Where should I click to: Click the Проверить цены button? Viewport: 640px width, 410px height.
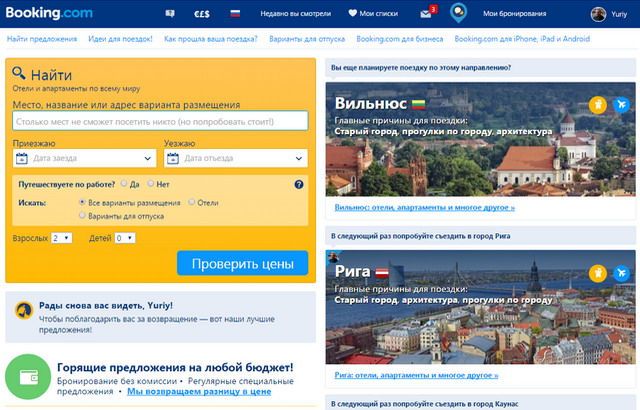pyautogui.click(x=242, y=264)
